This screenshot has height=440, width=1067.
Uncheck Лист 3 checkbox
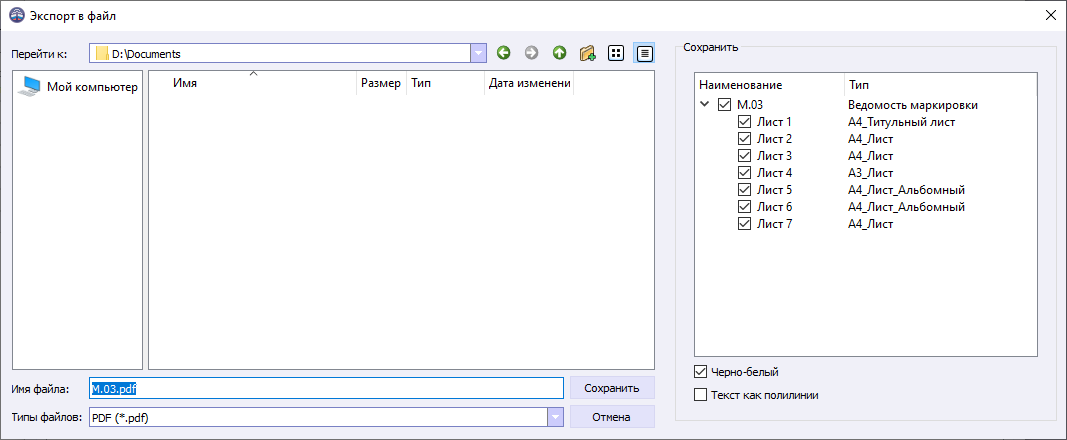744,156
